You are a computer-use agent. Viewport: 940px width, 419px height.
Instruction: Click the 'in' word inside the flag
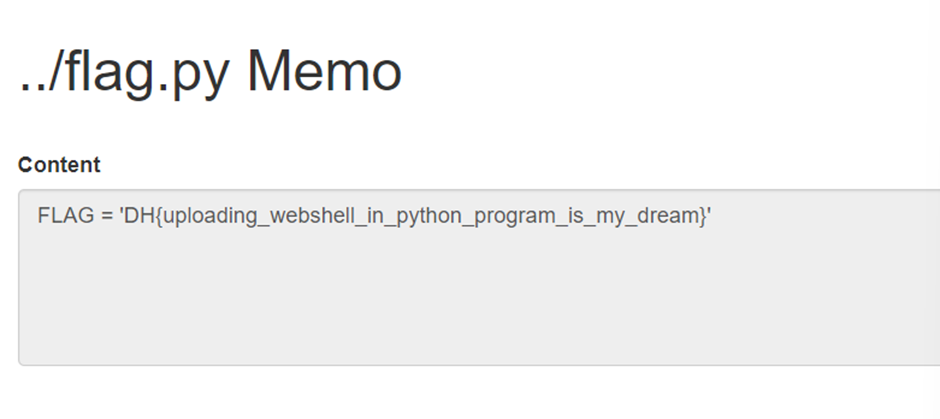coord(342,216)
